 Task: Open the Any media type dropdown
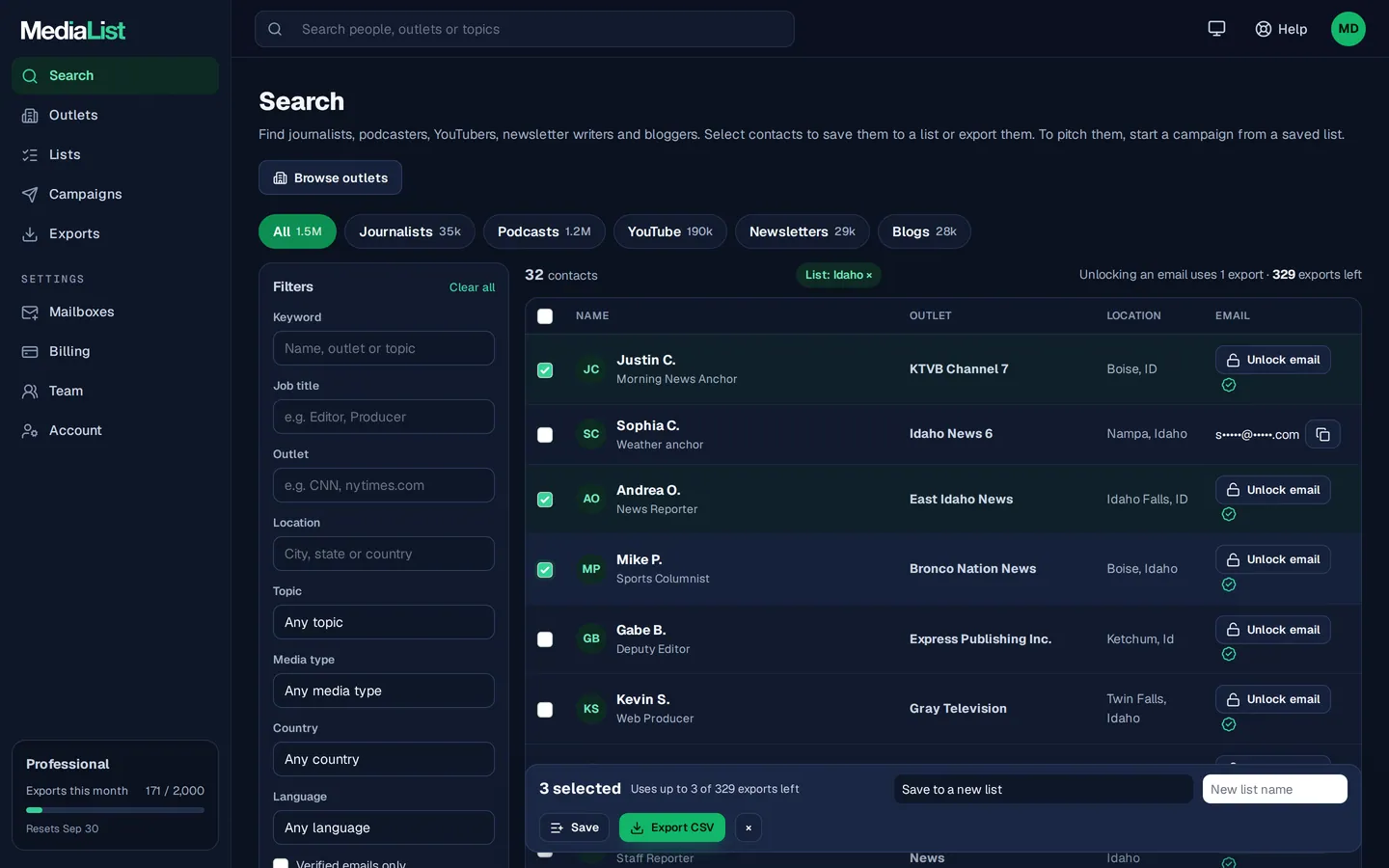tap(384, 691)
